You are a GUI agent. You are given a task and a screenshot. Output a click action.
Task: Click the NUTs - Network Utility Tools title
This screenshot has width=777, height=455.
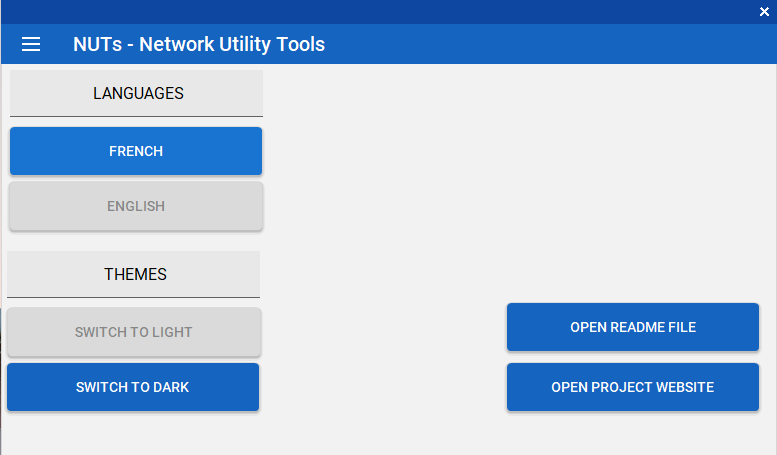(199, 44)
